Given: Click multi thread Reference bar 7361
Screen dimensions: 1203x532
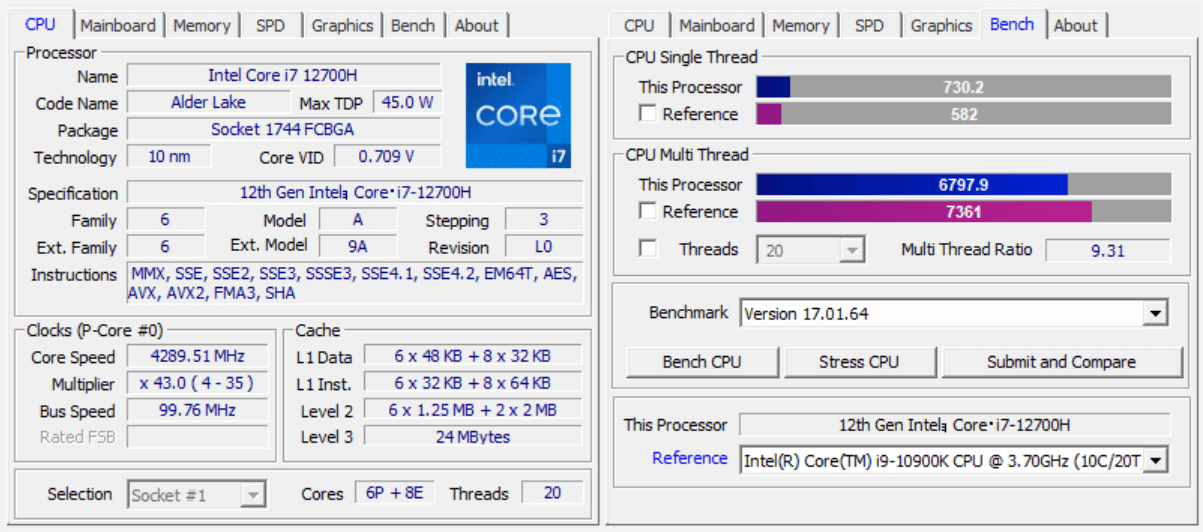Looking at the screenshot, I should [x=963, y=211].
